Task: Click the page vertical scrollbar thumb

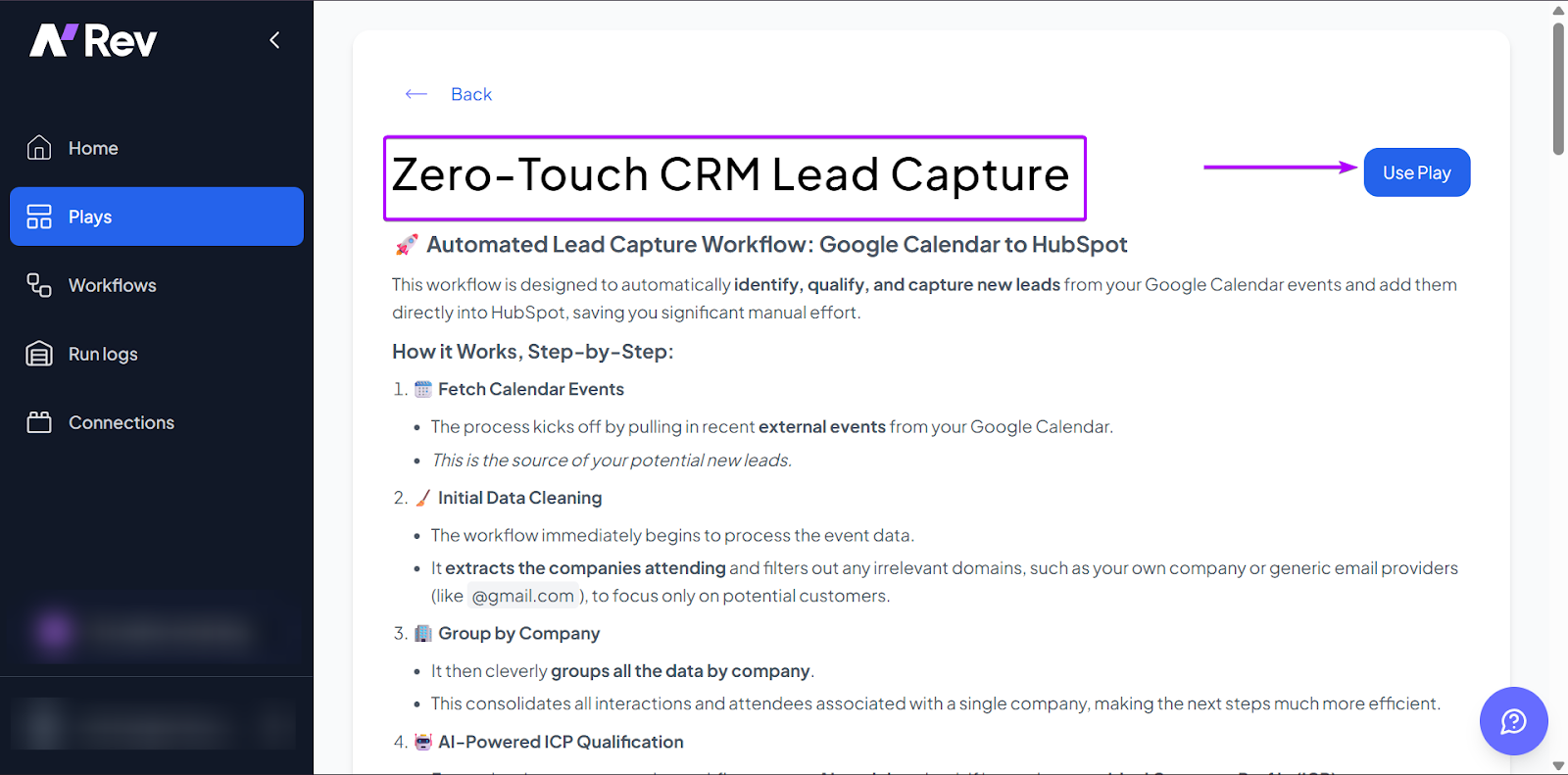Action: coord(1558,88)
